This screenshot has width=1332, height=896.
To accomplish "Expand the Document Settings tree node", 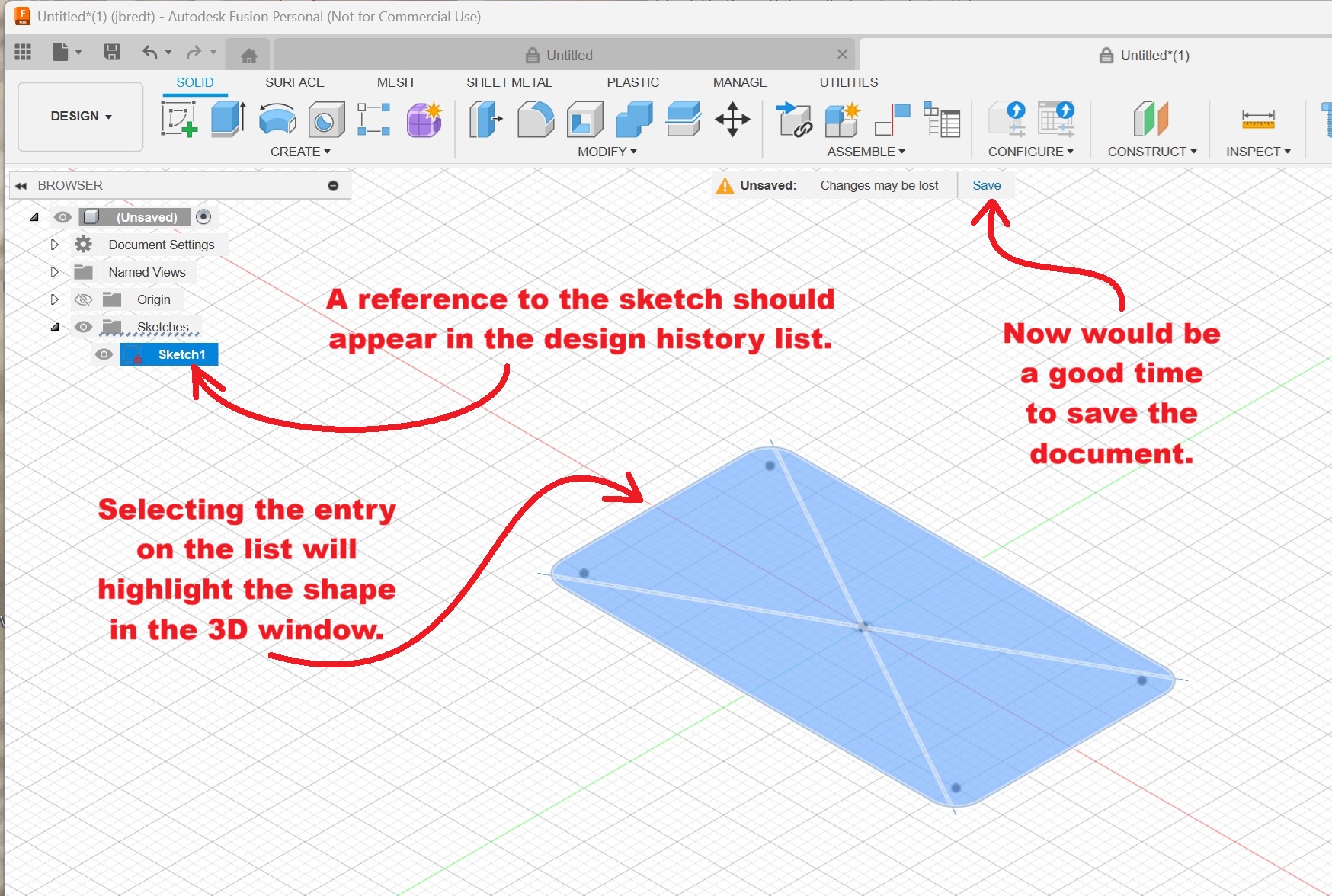I will click(x=54, y=245).
